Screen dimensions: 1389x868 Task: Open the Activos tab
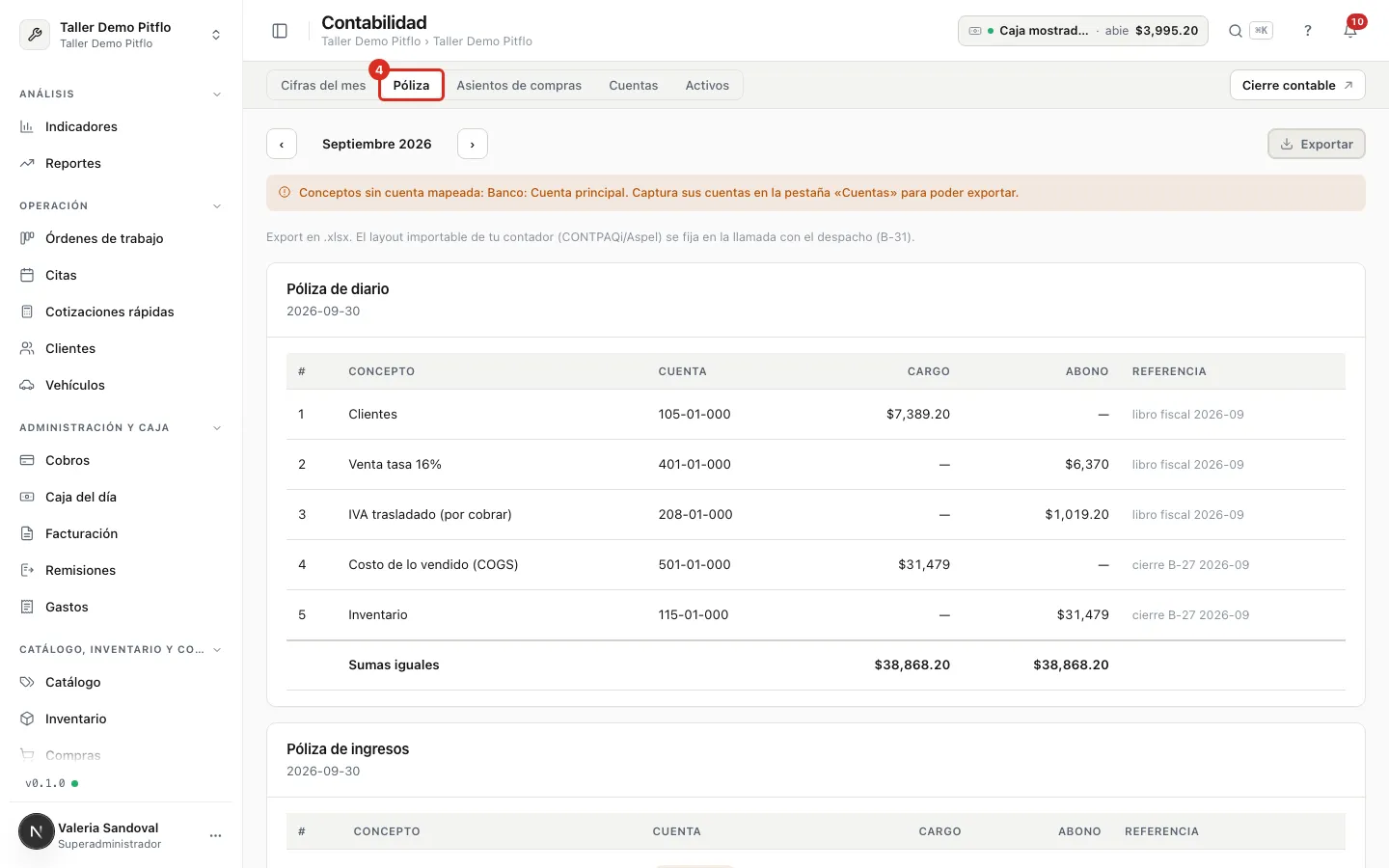[707, 85]
